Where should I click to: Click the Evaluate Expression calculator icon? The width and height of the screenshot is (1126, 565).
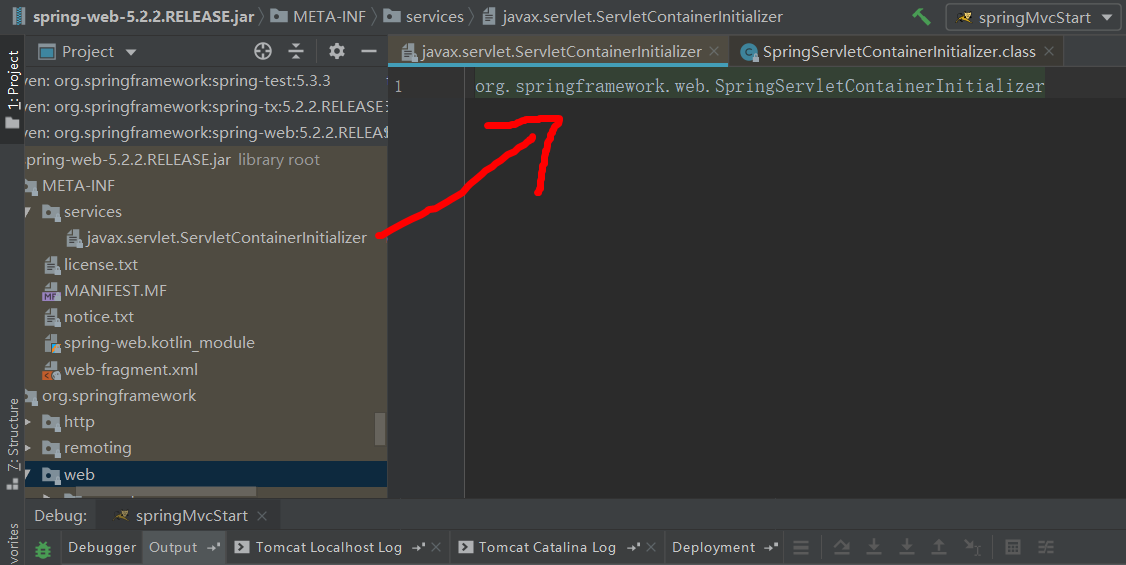pyautogui.click(x=1013, y=547)
